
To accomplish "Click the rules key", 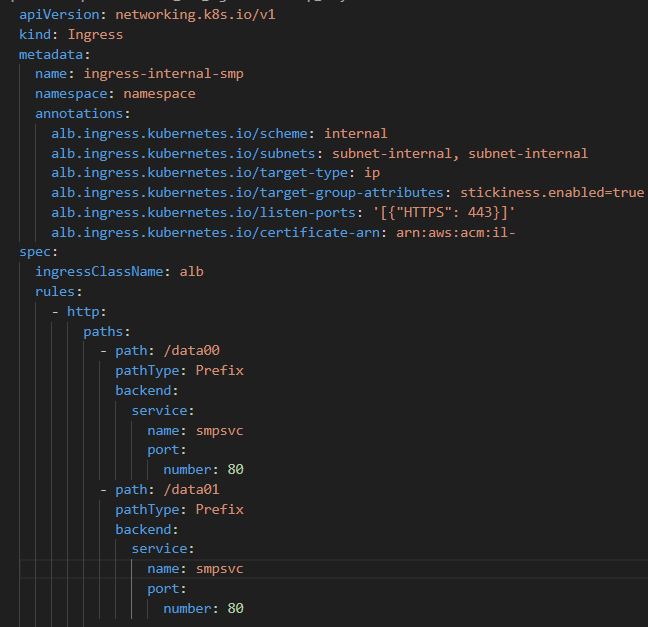I will pyautogui.click(x=55, y=292).
